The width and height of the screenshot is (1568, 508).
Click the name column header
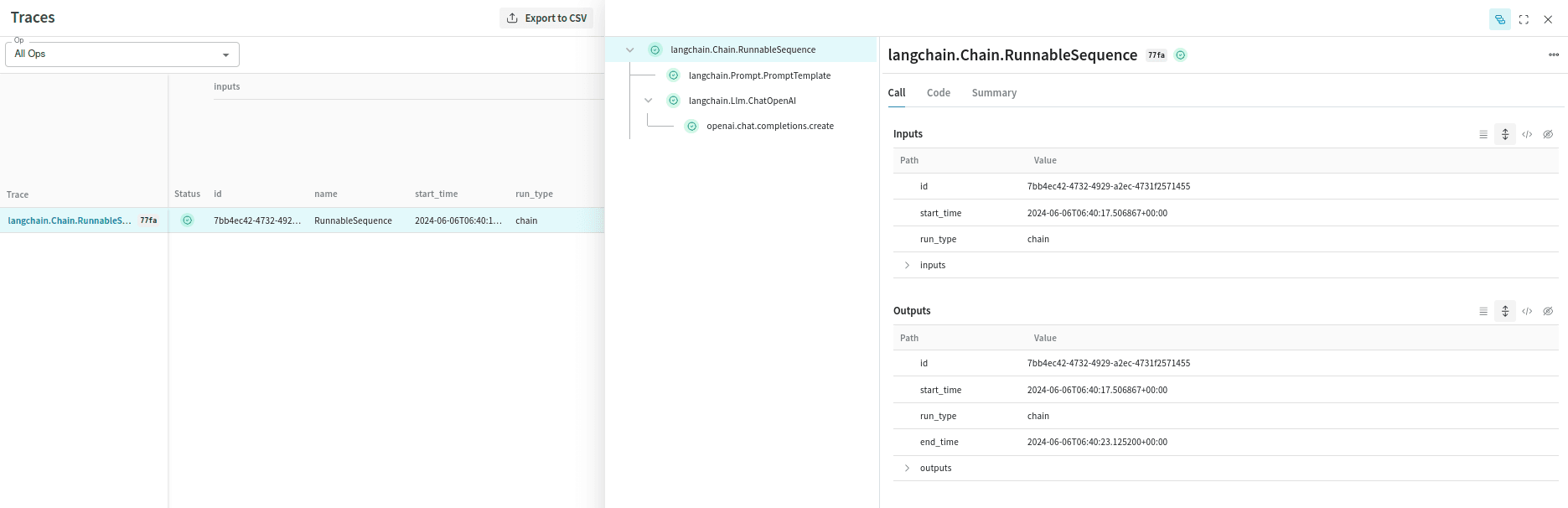click(x=326, y=194)
